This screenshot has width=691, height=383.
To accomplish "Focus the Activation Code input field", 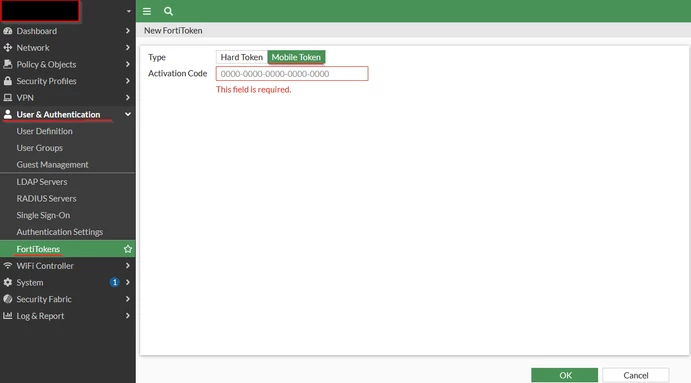I will tap(292, 74).
